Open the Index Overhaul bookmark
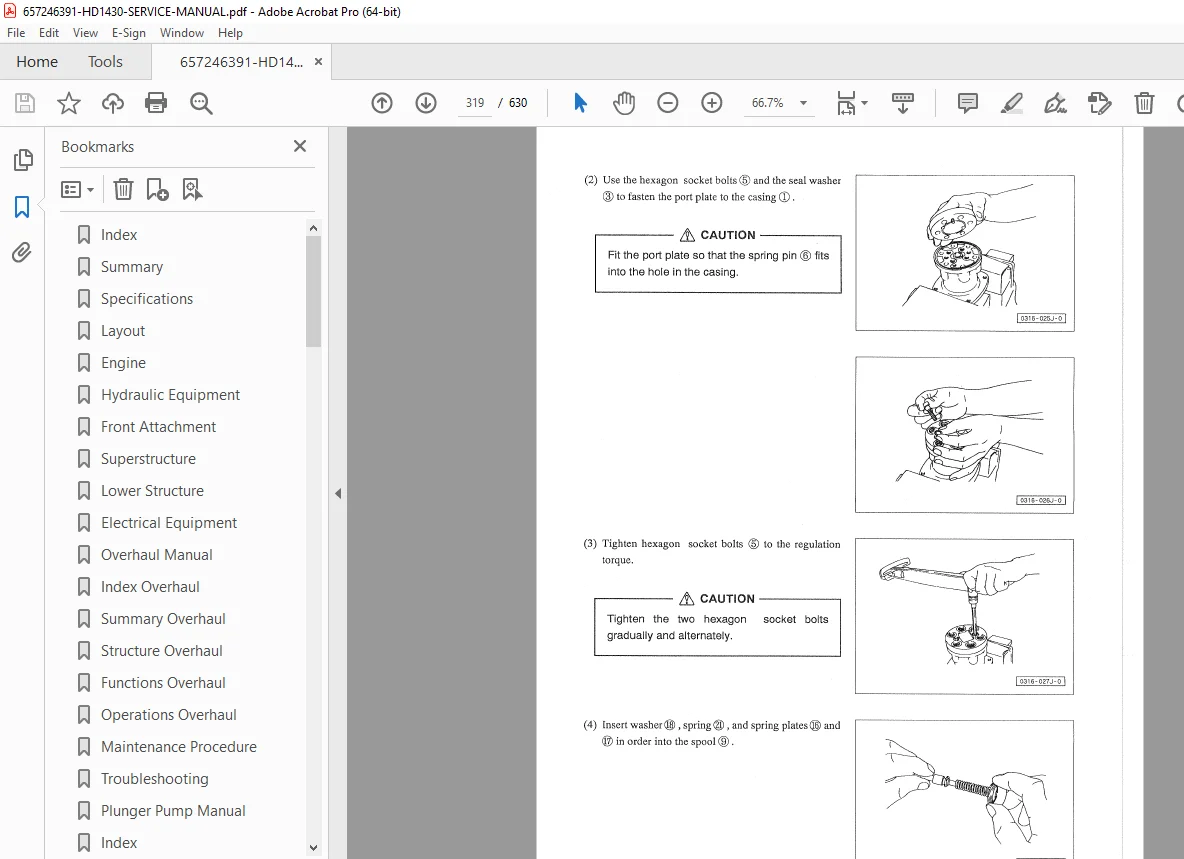This screenshot has height=859, width=1184. tap(150, 587)
